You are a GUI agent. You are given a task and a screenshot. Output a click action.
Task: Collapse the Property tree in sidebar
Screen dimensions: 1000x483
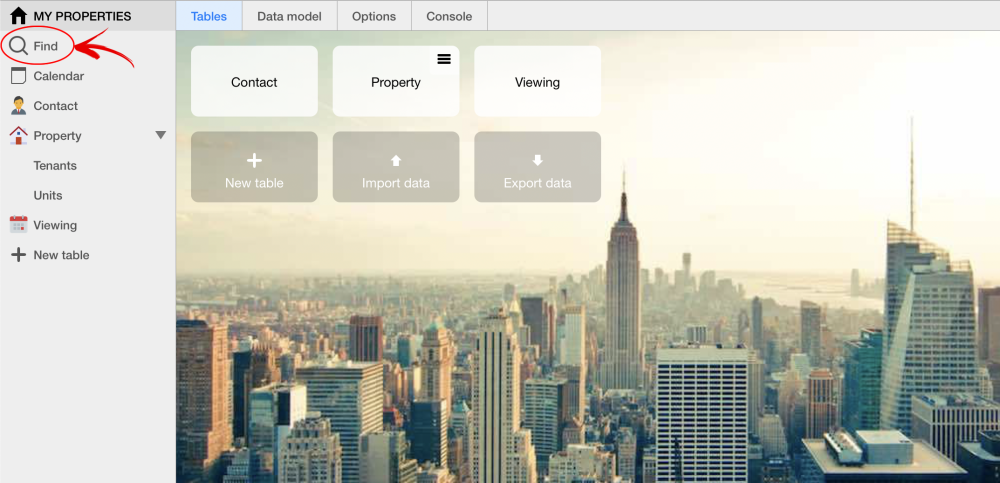(161, 135)
